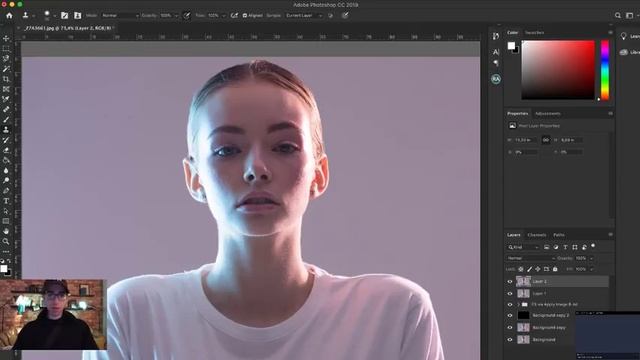
Task: Click the foreground color swatch in Color panel
Action: [511, 46]
